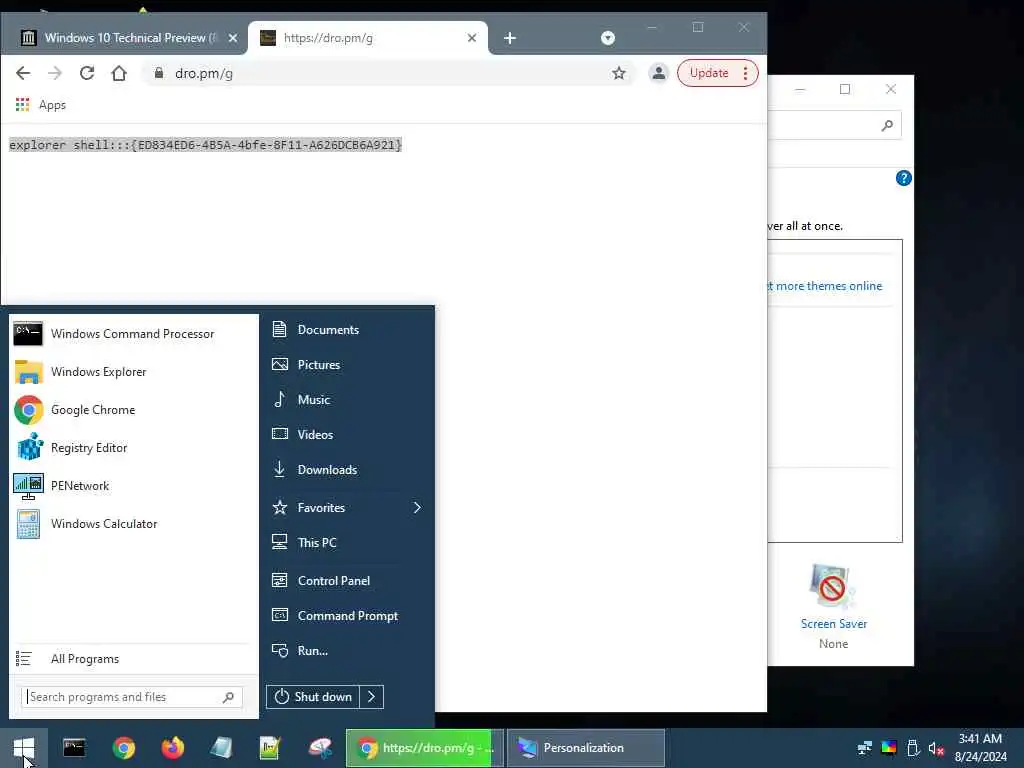The image size is (1024, 768).
Task: Open Chrome tab search dropdown
Action: [x=608, y=38]
